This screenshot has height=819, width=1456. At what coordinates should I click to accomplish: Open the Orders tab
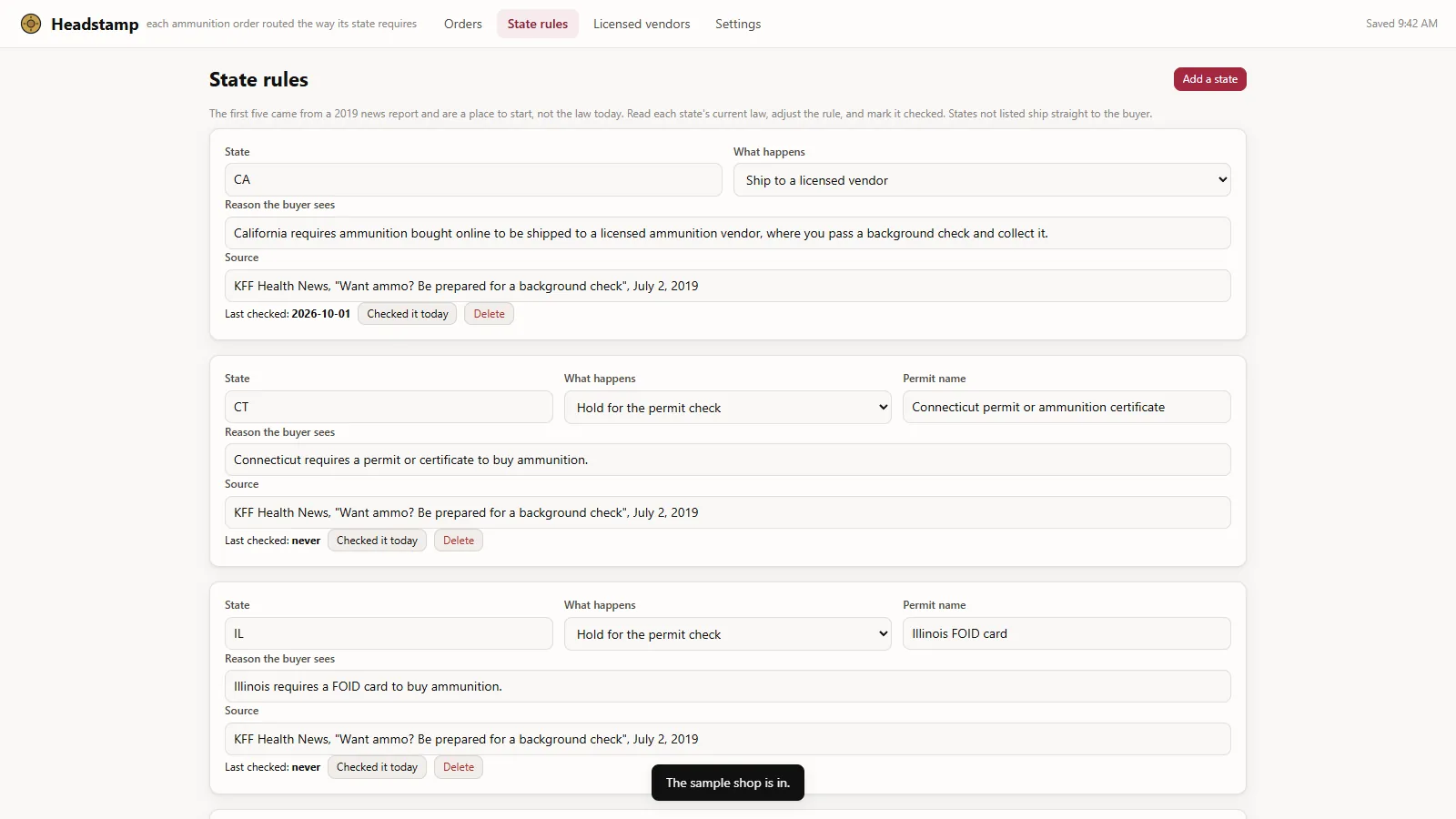463,24
